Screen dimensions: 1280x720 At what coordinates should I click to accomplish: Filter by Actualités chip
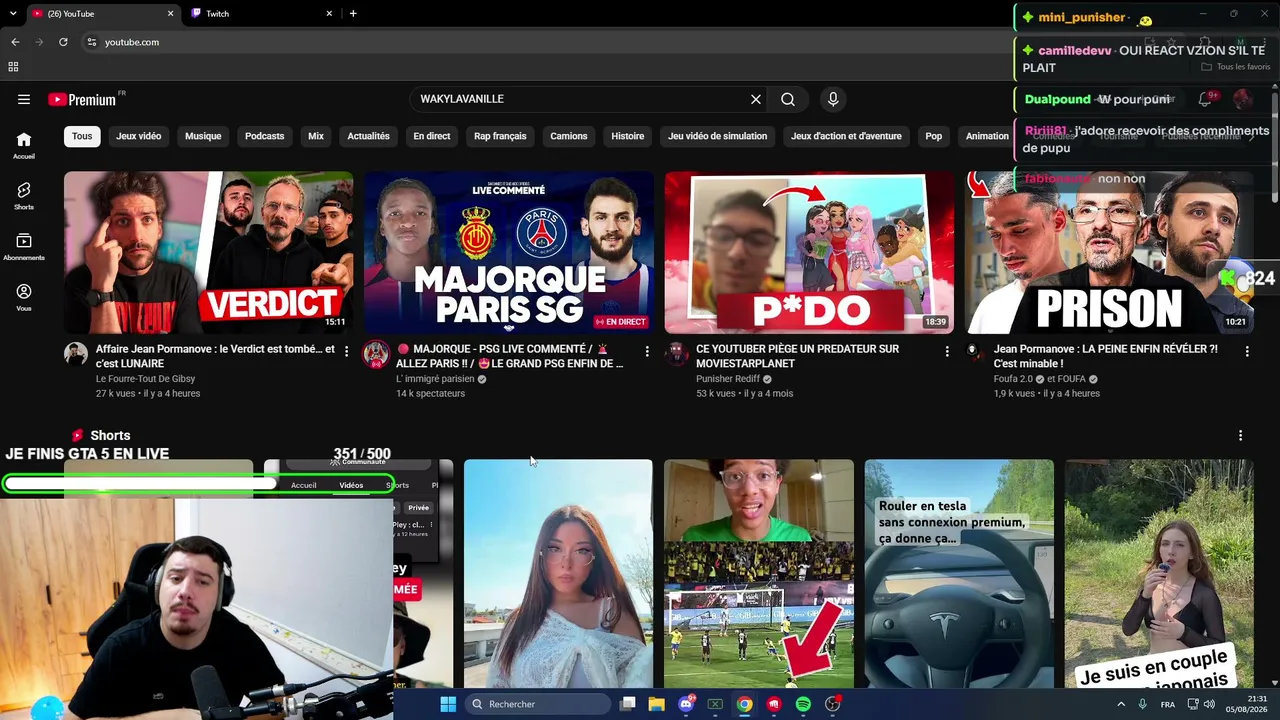coord(368,136)
